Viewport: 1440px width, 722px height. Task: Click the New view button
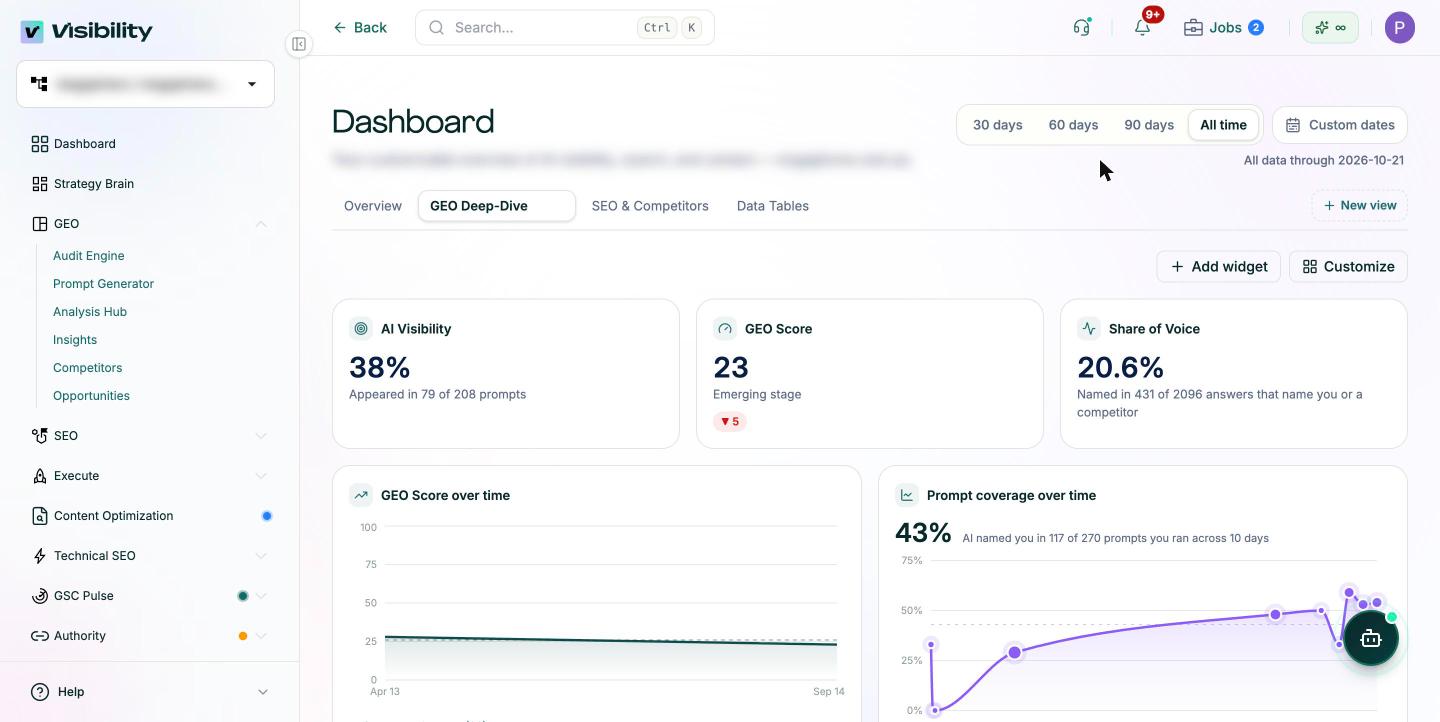(1360, 205)
